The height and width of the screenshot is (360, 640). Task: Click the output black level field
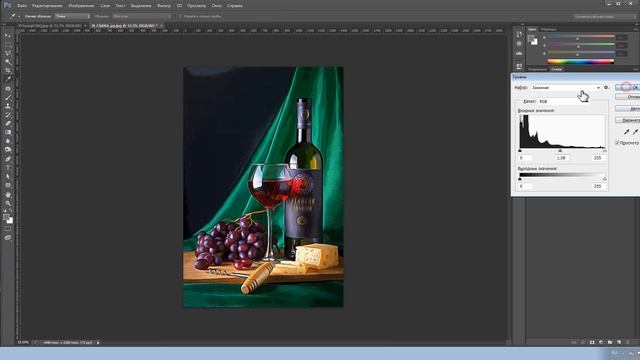point(526,186)
